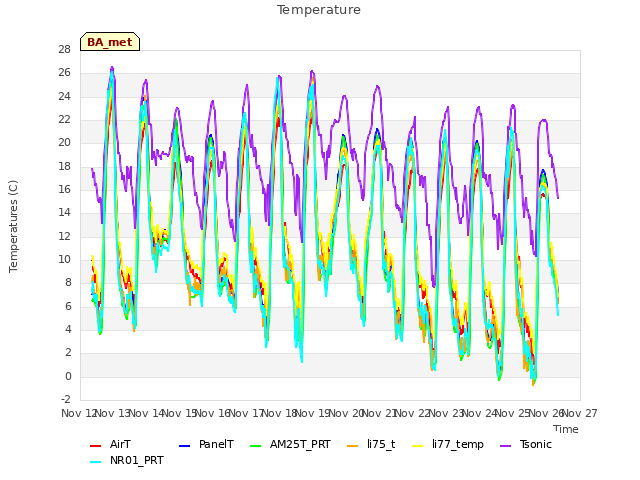Toggle the li77_temp legend entry
640x480 pixels.
coord(448,444)
